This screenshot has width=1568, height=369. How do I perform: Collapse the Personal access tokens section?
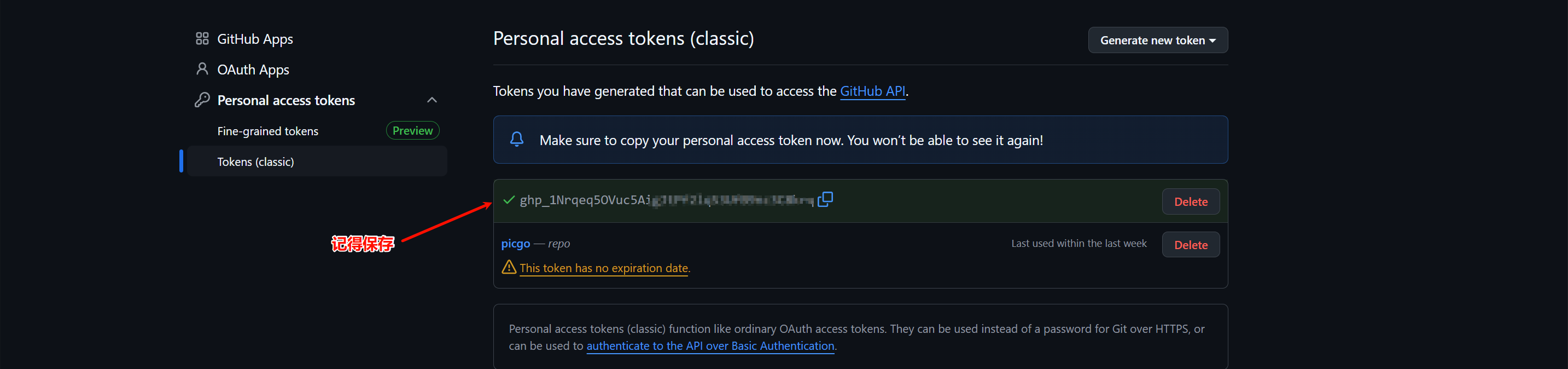click(432, 100)
